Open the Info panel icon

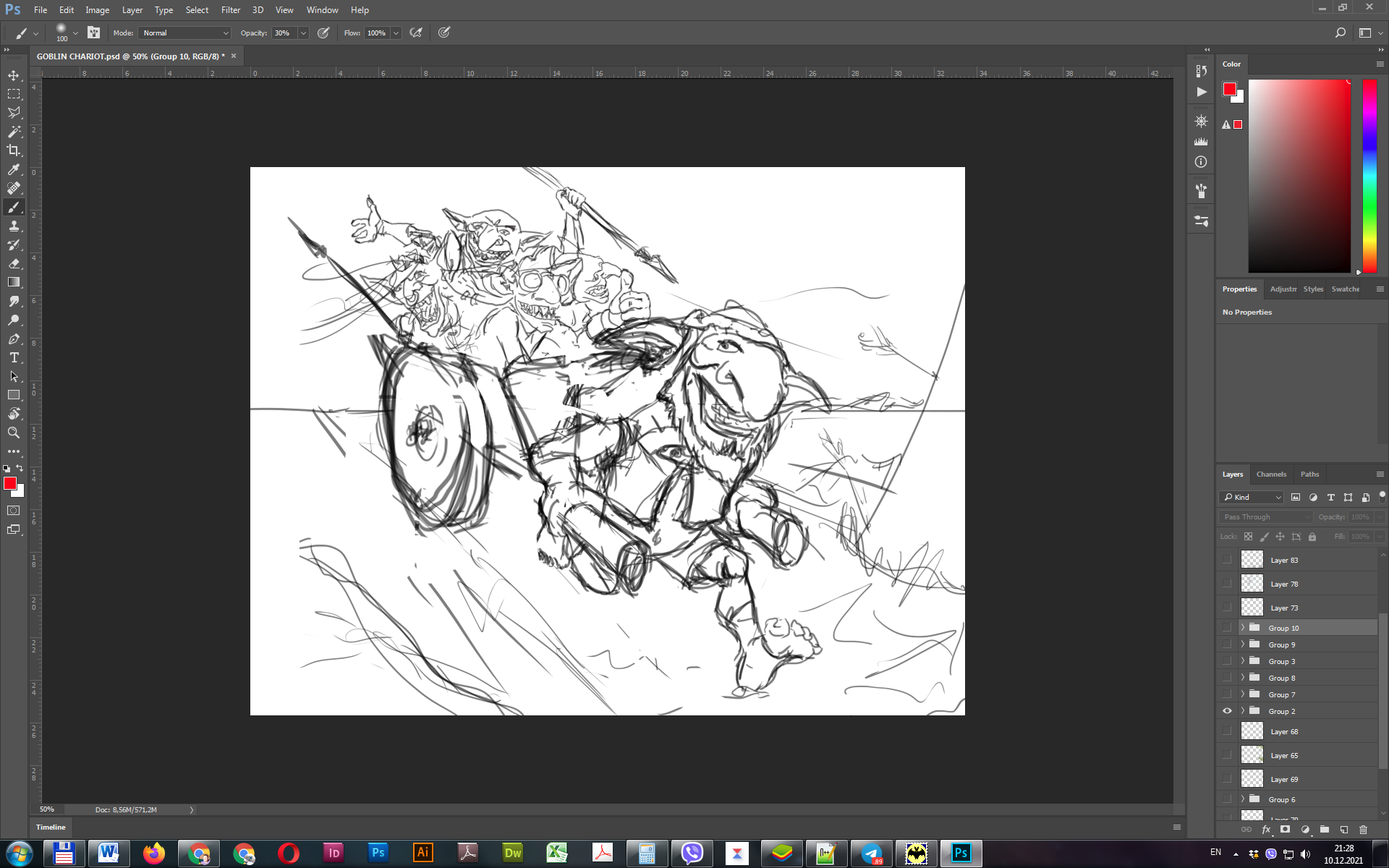[1201, 162]
